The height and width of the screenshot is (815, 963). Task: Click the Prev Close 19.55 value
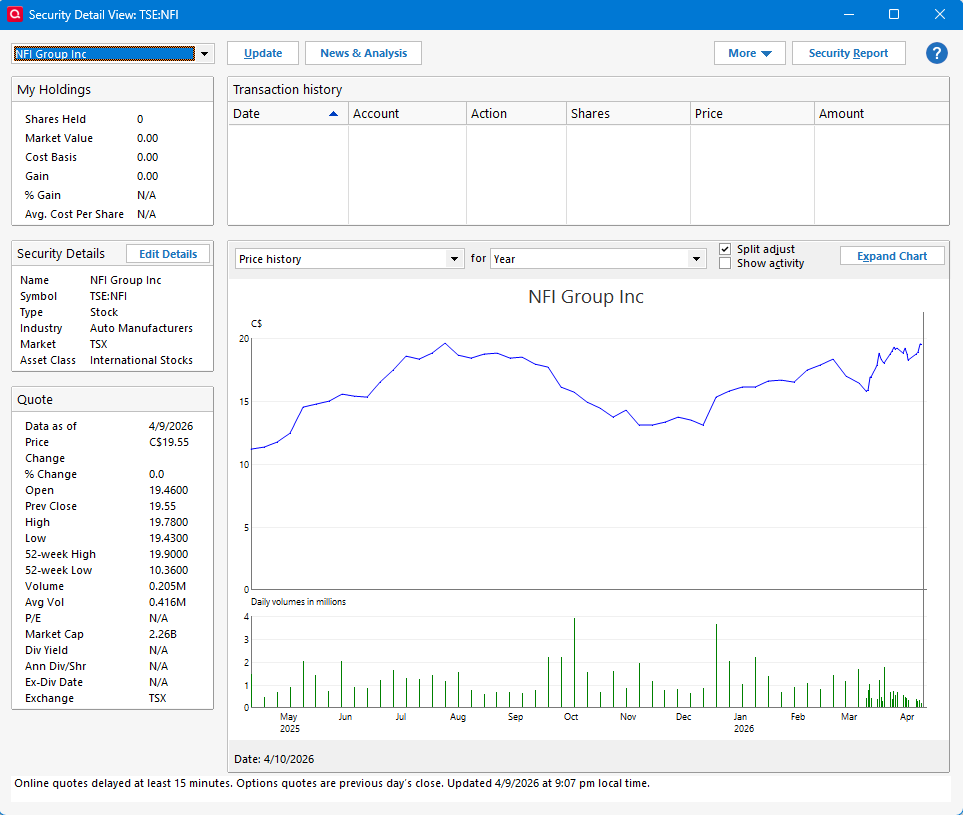point(162,507)
